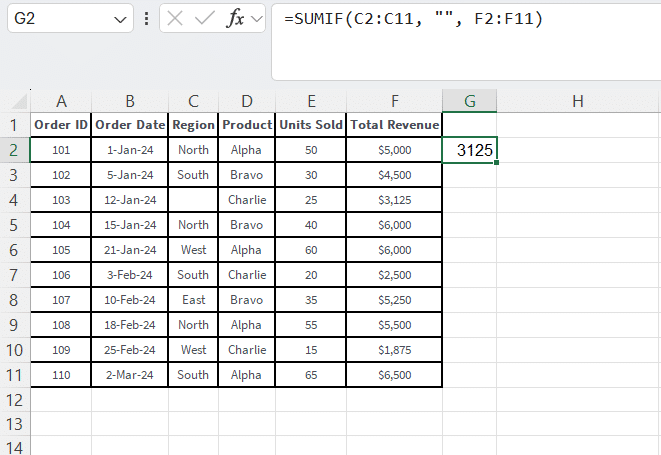Click the $3,125 revenue cell
Screen dimensions: 661x455
394,200
